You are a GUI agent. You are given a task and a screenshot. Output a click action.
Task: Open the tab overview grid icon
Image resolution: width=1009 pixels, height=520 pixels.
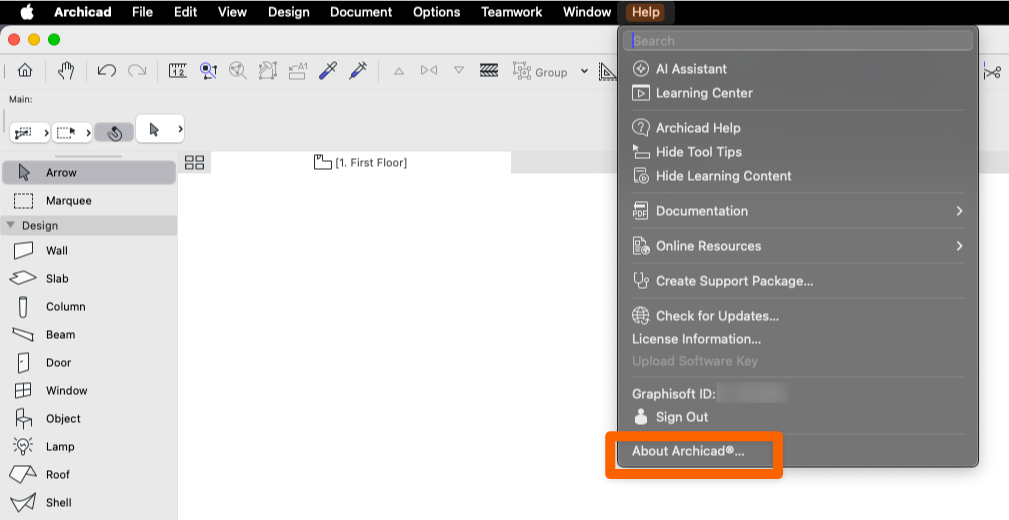194,162
